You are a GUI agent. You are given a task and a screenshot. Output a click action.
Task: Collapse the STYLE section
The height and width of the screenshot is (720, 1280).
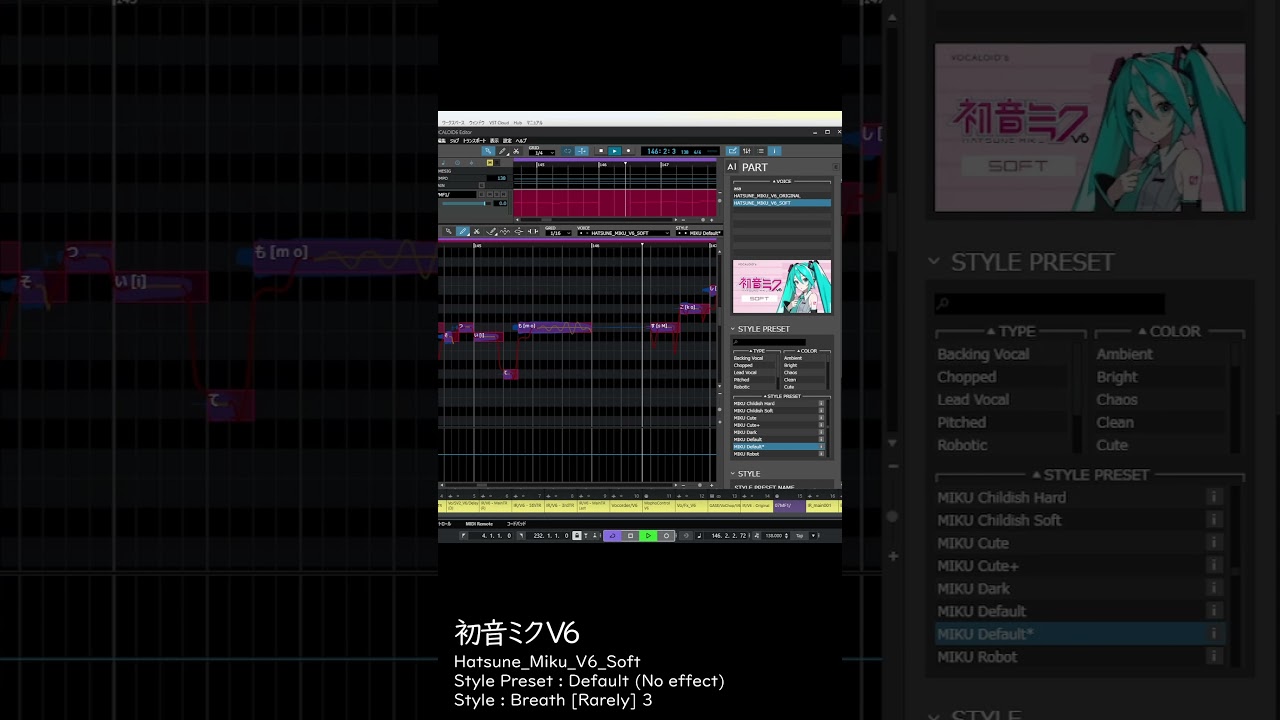732,474
